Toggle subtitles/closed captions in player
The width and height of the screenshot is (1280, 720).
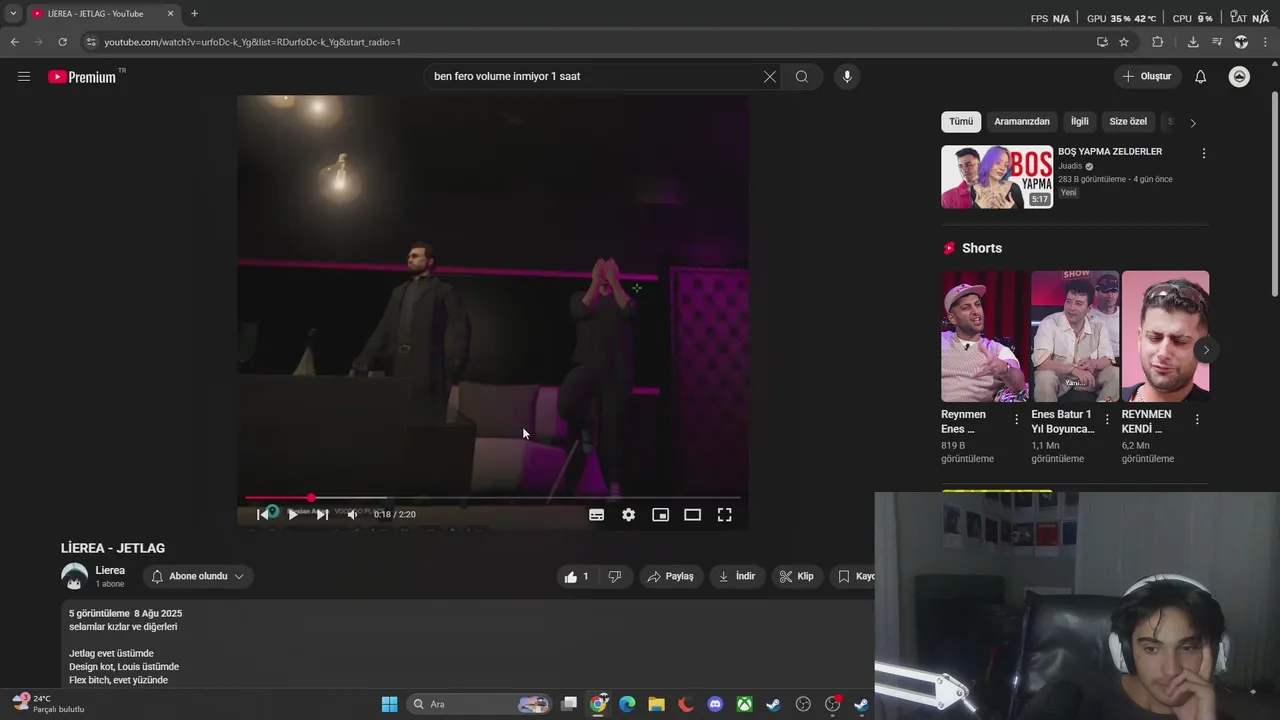point(596,514)
